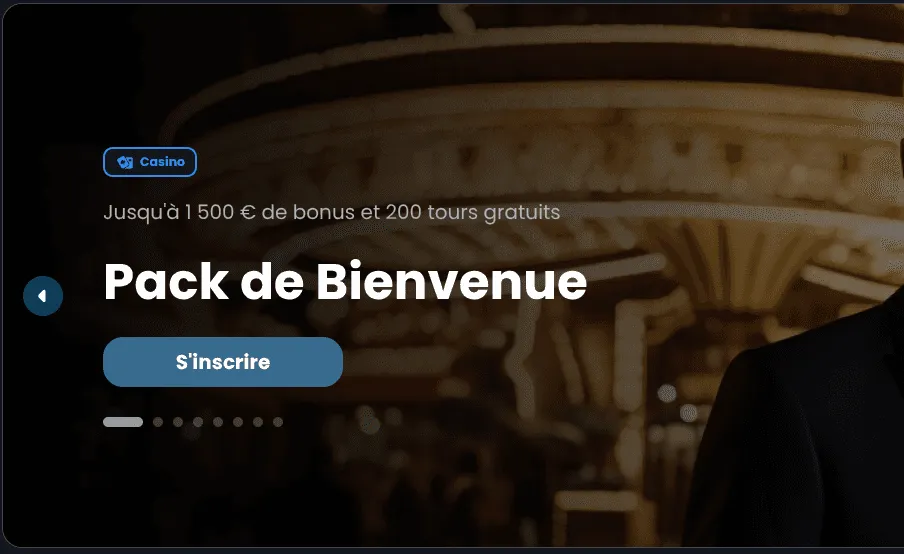Click the cards icon in the Casino badge
904x554 pixels.
125,162
